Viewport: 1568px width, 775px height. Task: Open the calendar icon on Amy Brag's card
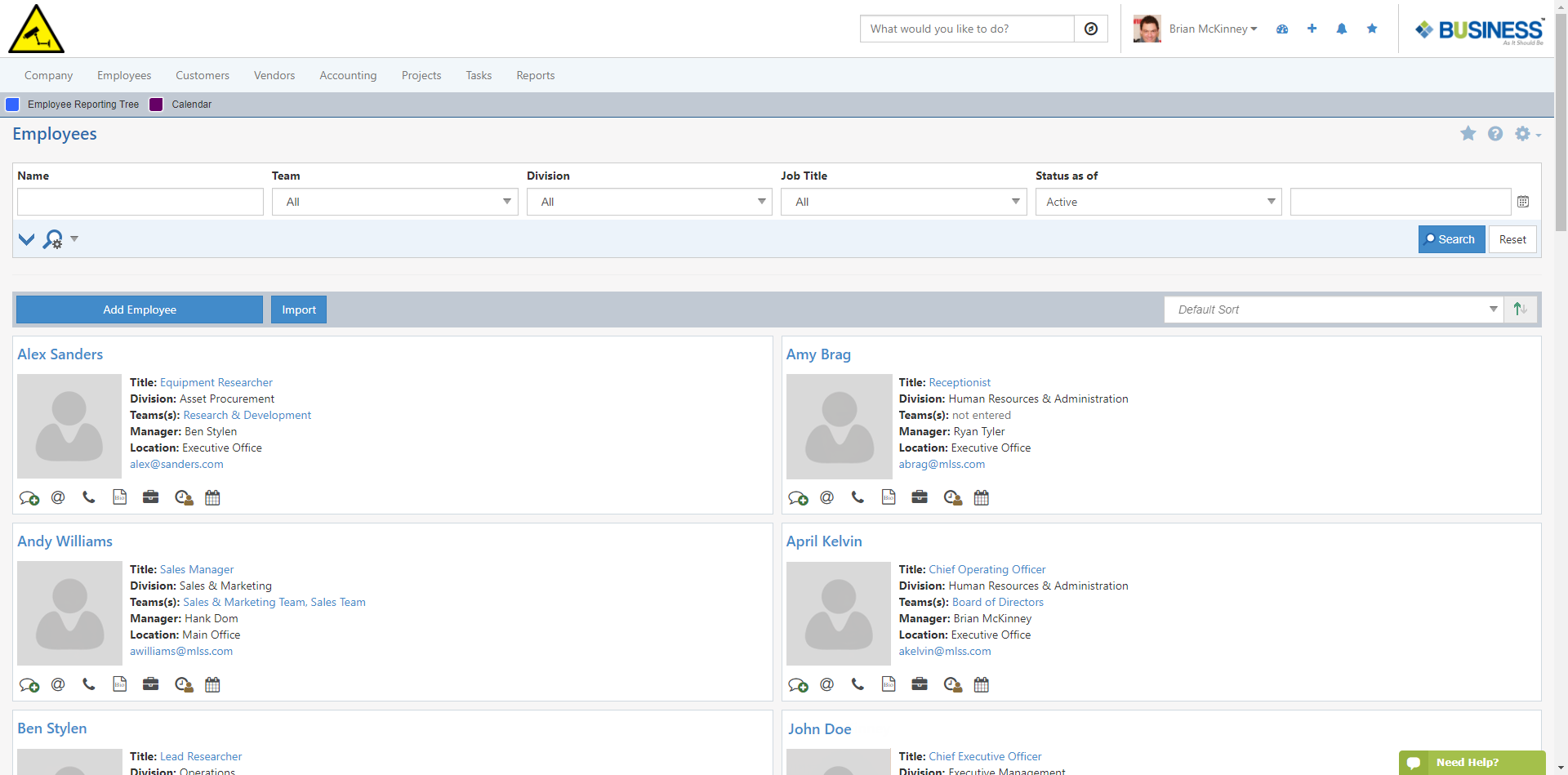tap(982, 497)
